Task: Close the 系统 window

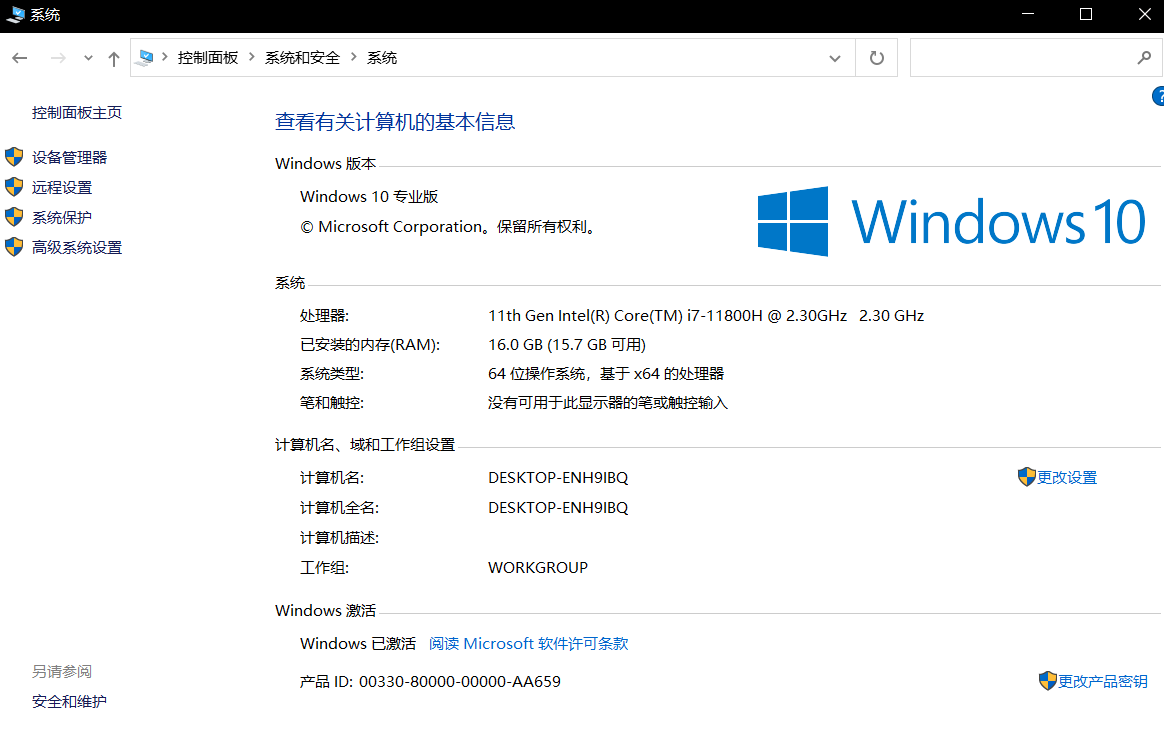Action: click(x=1144, y=14)
